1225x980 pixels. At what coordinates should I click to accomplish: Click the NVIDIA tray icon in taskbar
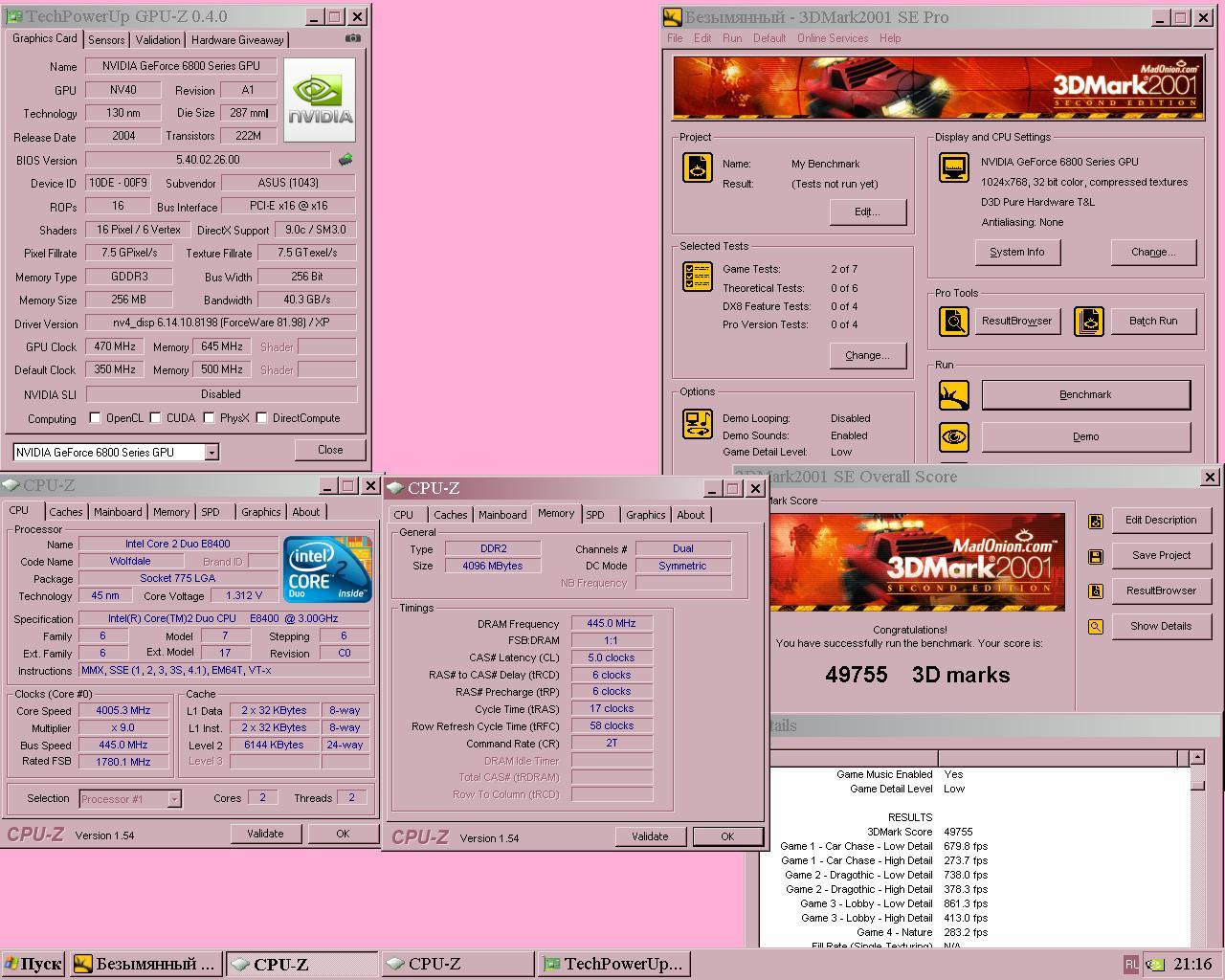point(1156,964)
